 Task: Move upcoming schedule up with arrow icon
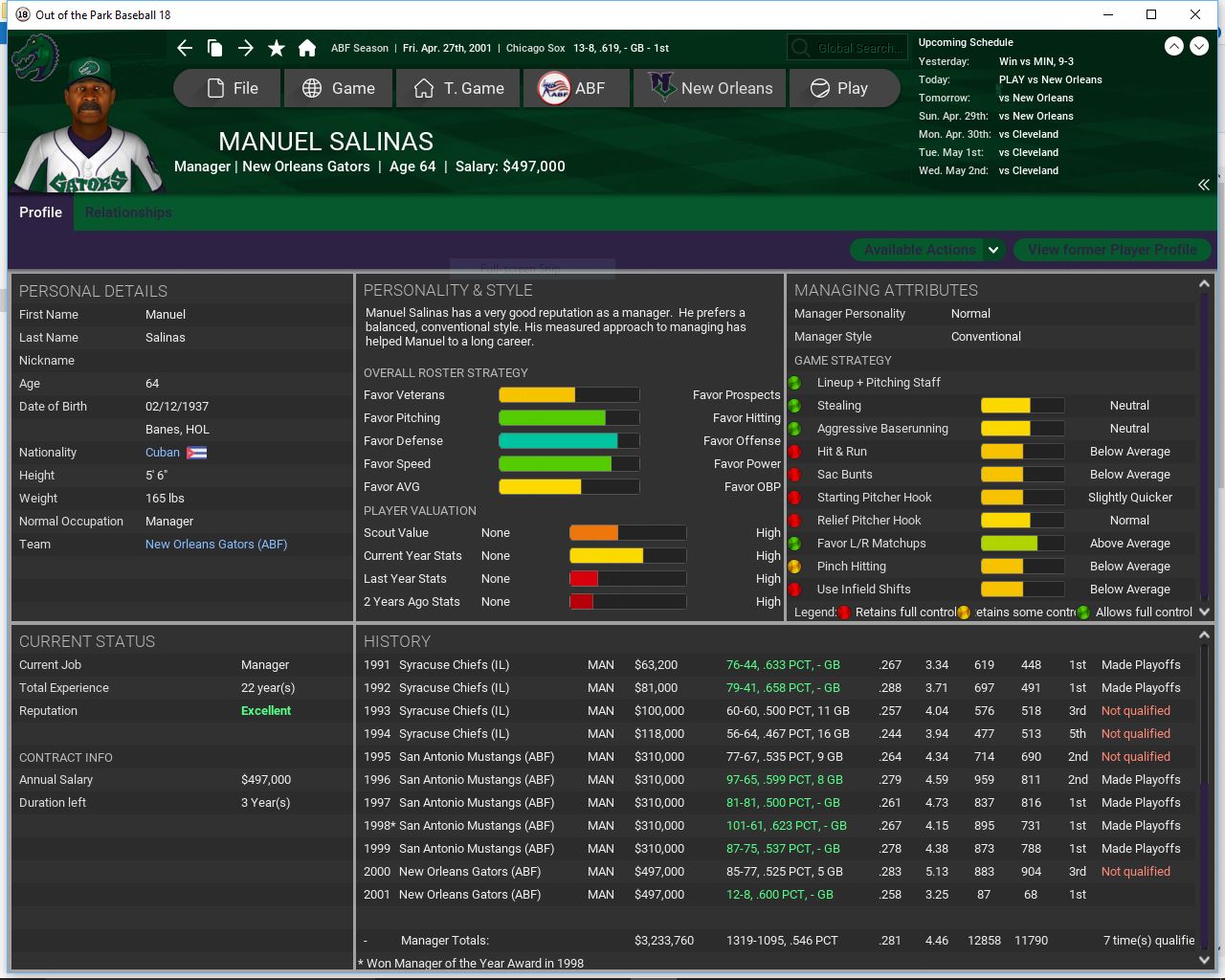click(x=1173, y=46)
